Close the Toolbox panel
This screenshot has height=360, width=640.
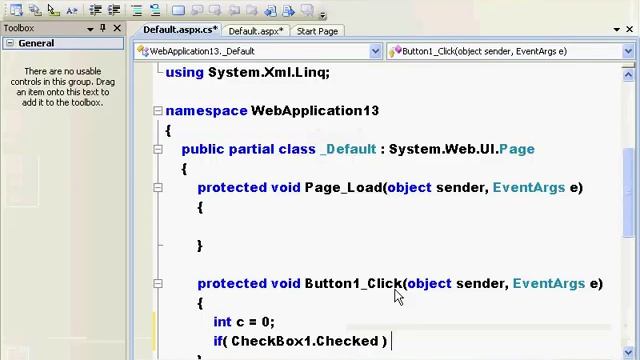tap(117, 28)
